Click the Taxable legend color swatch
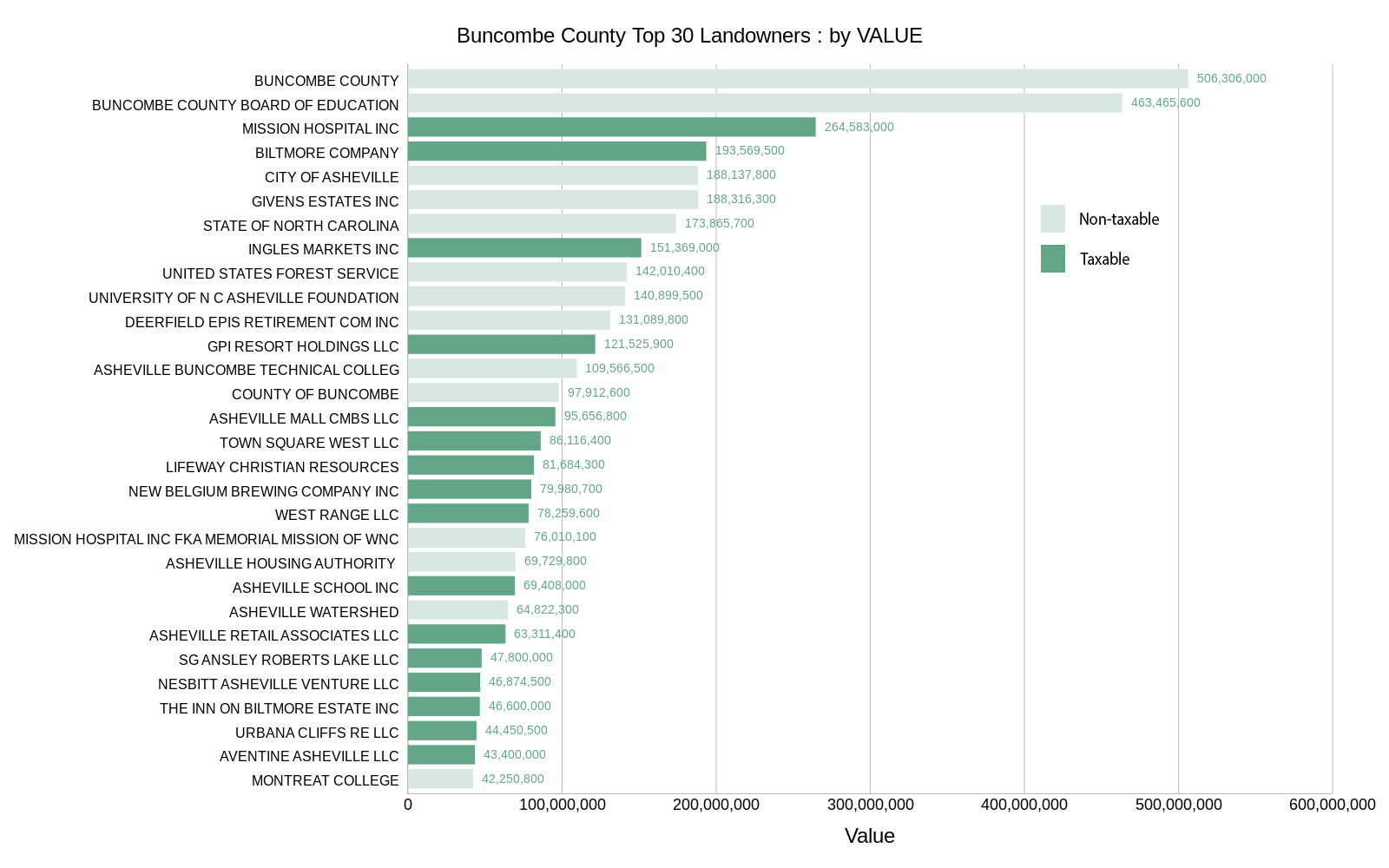Screen dimensions: 1389x868 tap(1053, 259)
